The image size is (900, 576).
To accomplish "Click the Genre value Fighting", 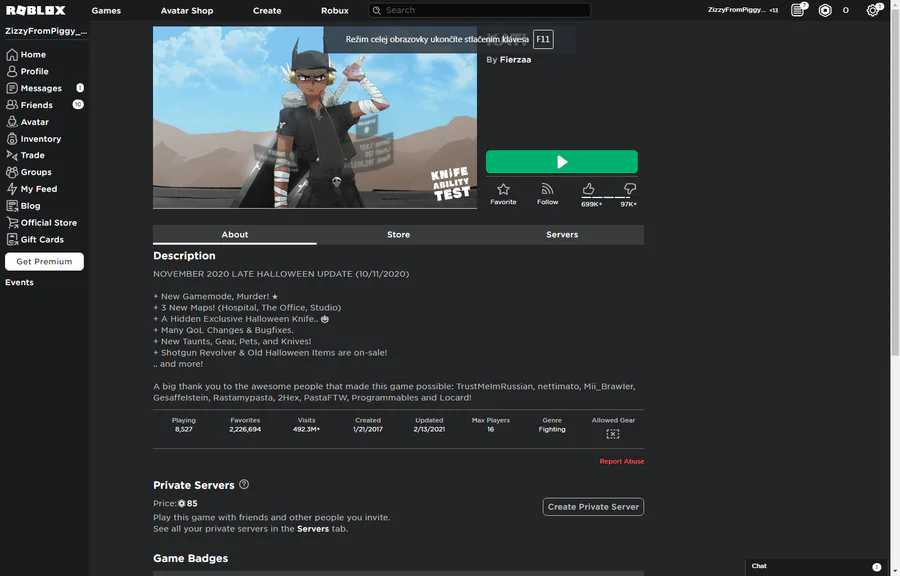I will pyautogui.click(x=552, y=429).
